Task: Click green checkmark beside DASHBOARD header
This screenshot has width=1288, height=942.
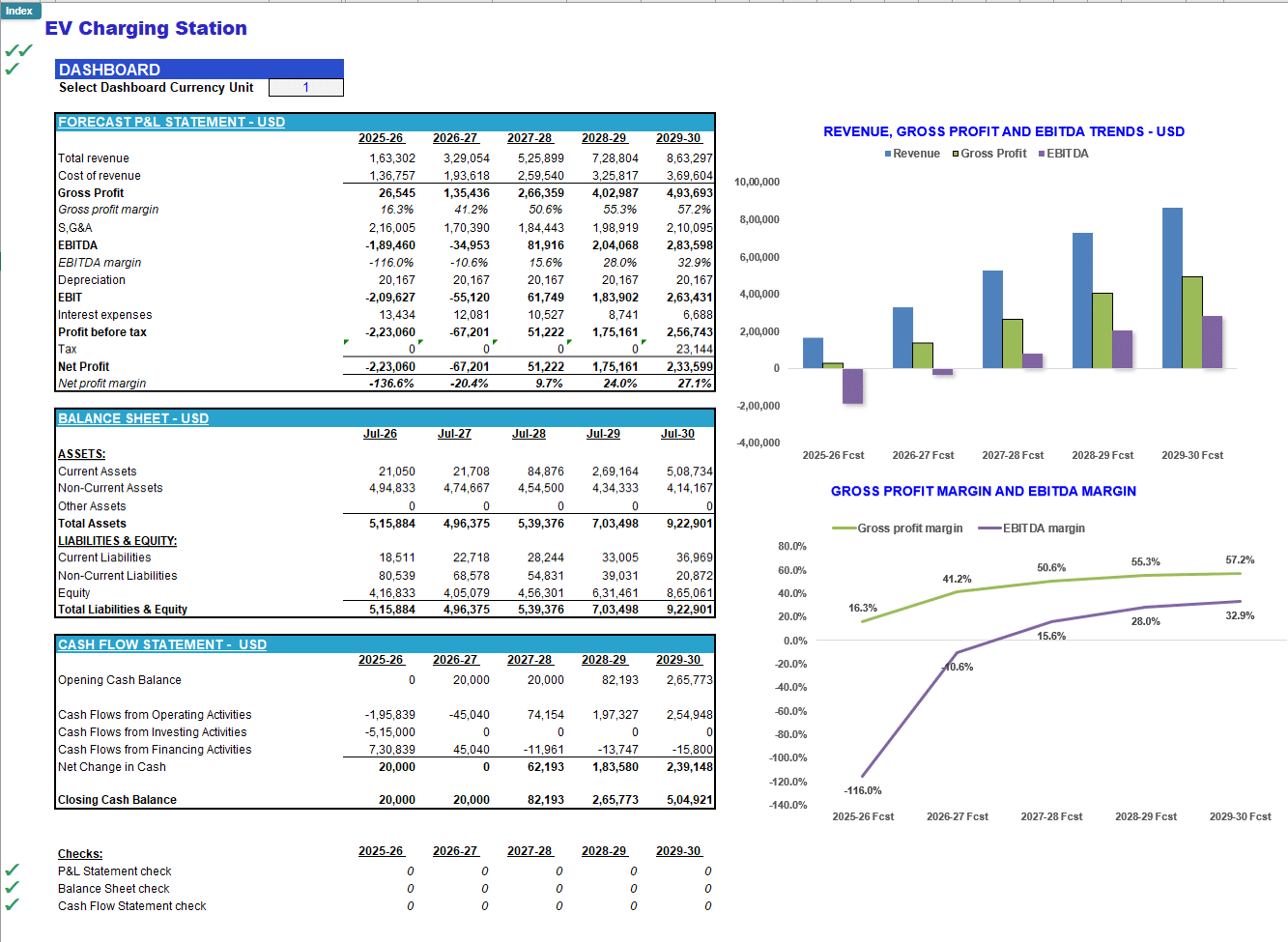Action: click(12, 69)
